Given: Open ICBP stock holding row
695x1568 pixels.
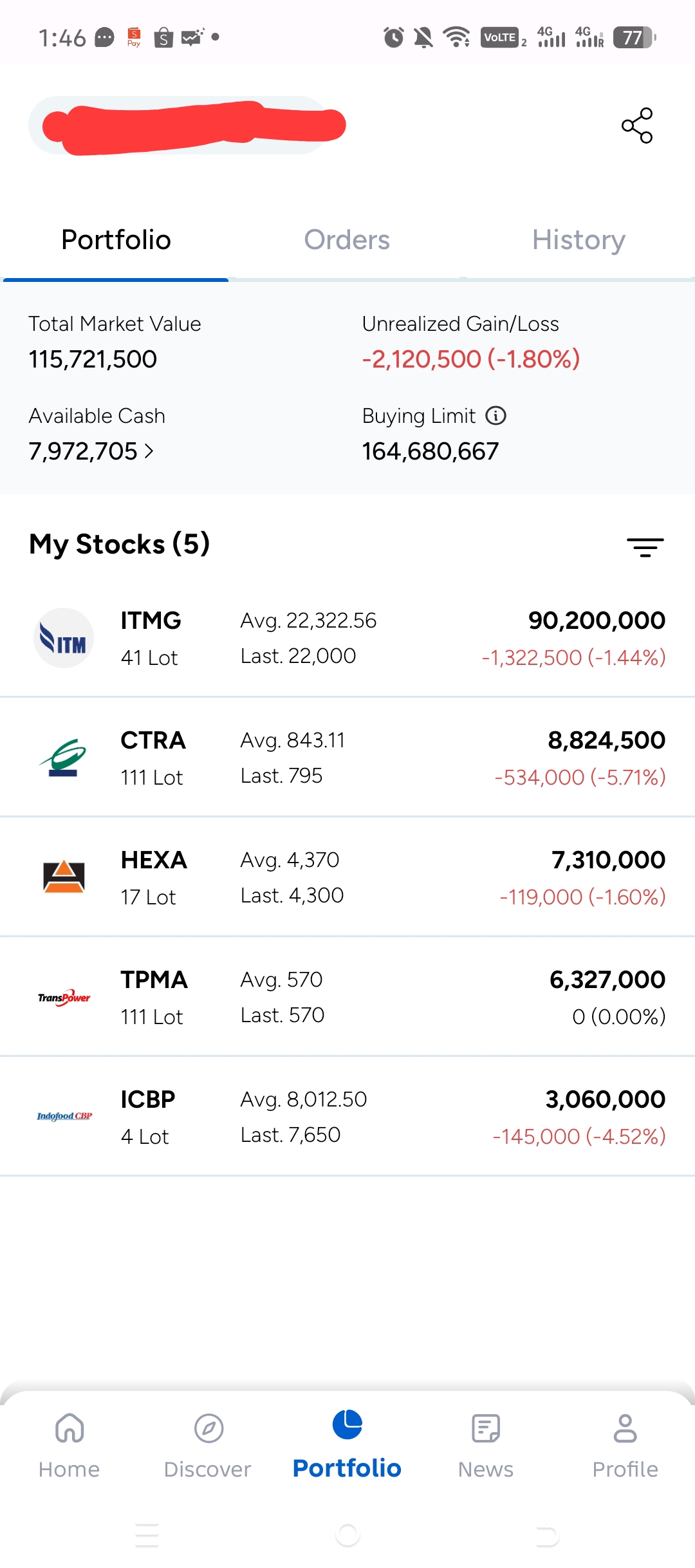Looking at the screenshot, I should pos(347,1117).
